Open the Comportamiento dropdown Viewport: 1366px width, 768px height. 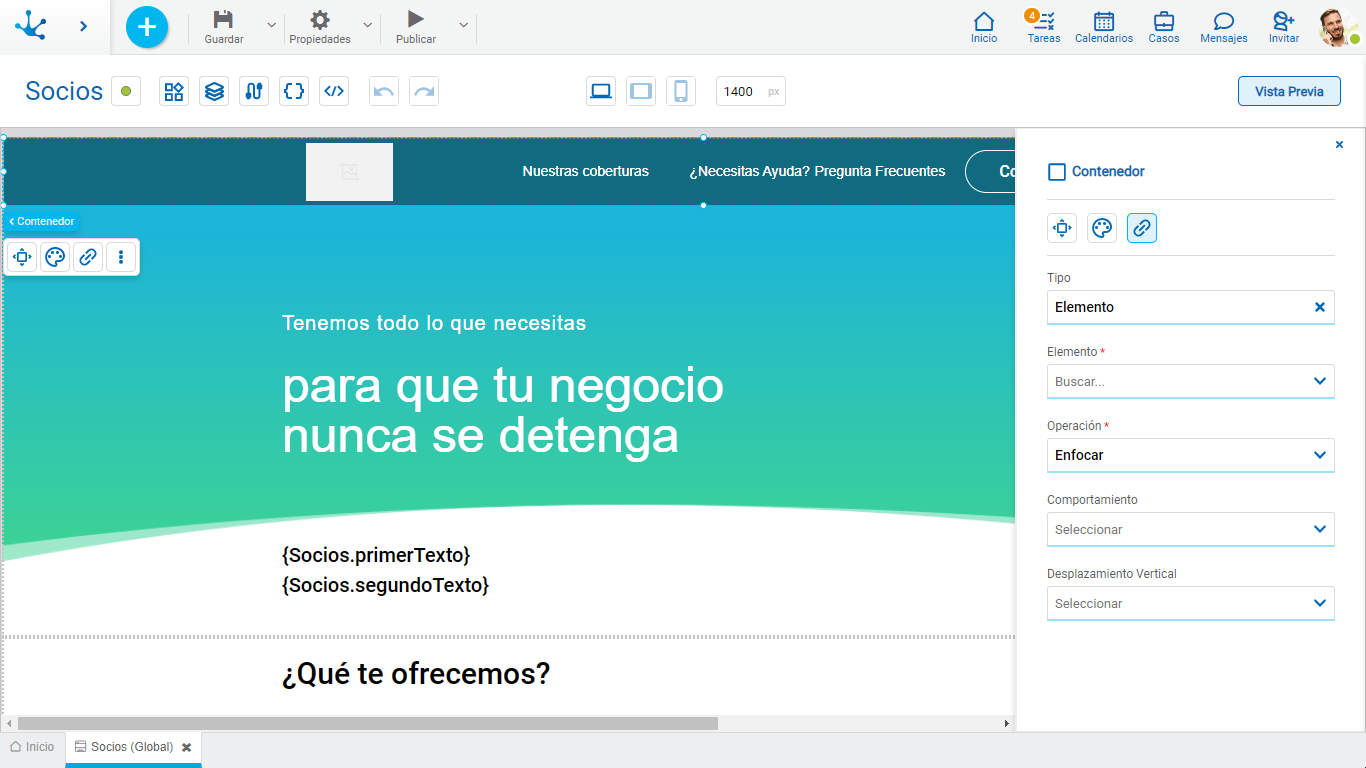[x=1191, y=529]
